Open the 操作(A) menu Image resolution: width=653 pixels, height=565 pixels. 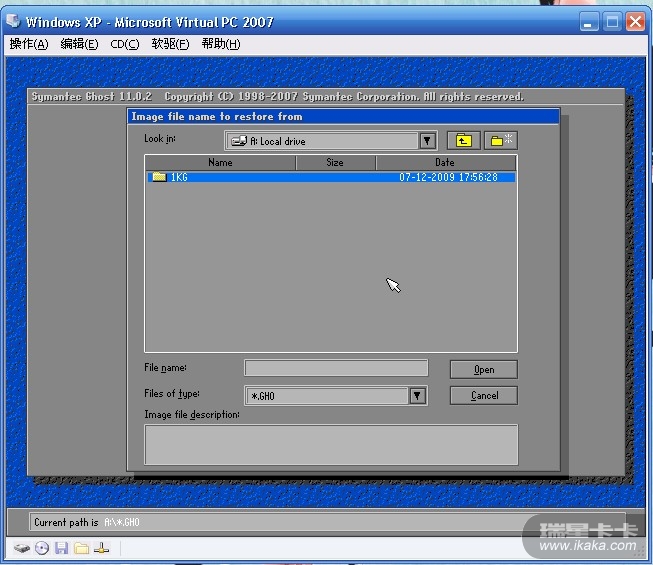29,44
